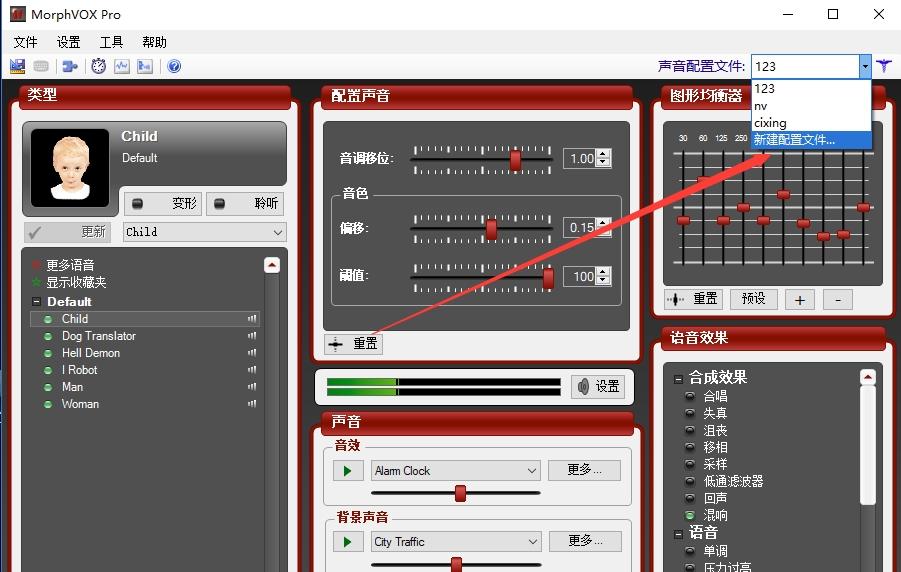This screenshot has width=901, height=572.
Task: Collapse the Default voice group
Action: click(x=37, y=301)
